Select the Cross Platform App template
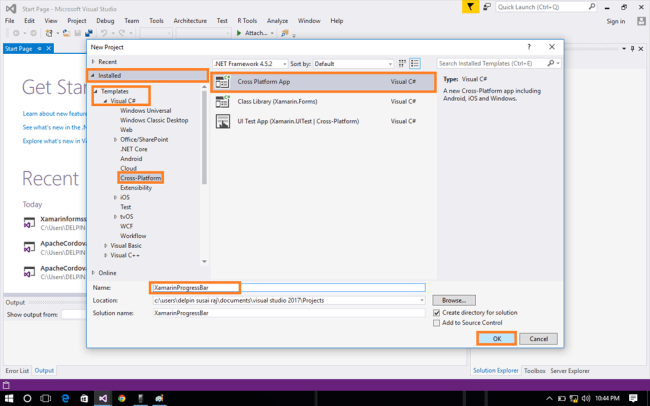650x406 pixels. click(323, 82)
